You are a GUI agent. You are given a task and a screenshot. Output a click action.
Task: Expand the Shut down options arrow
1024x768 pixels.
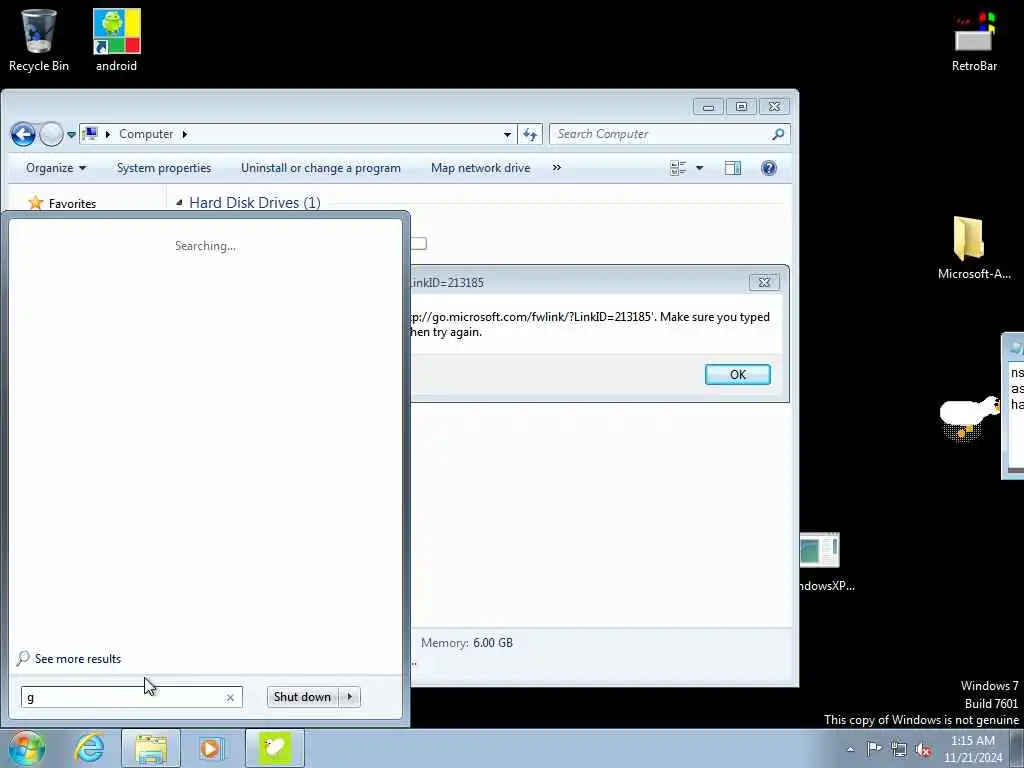click(x=350, y=697)
